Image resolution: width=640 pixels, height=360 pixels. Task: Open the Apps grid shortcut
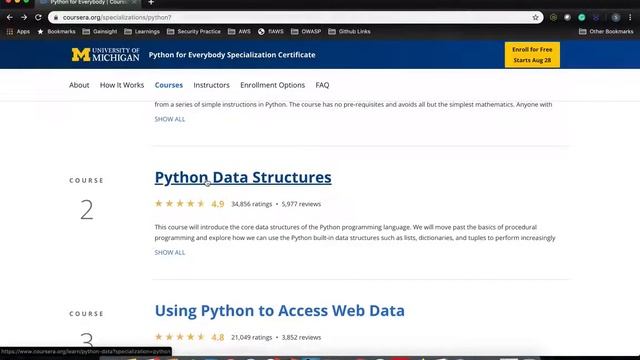point(18,31)
